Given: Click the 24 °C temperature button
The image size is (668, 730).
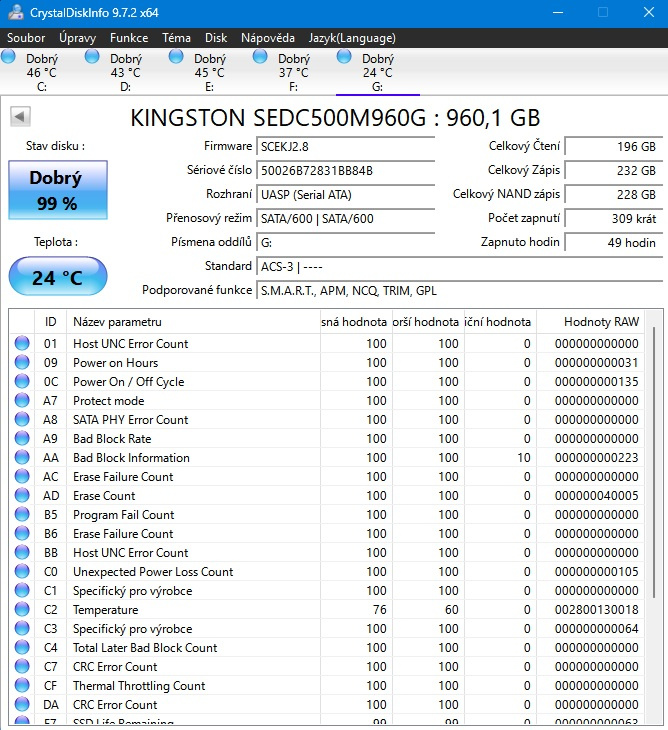Looking at the screenshot, I should coord(58,277).
